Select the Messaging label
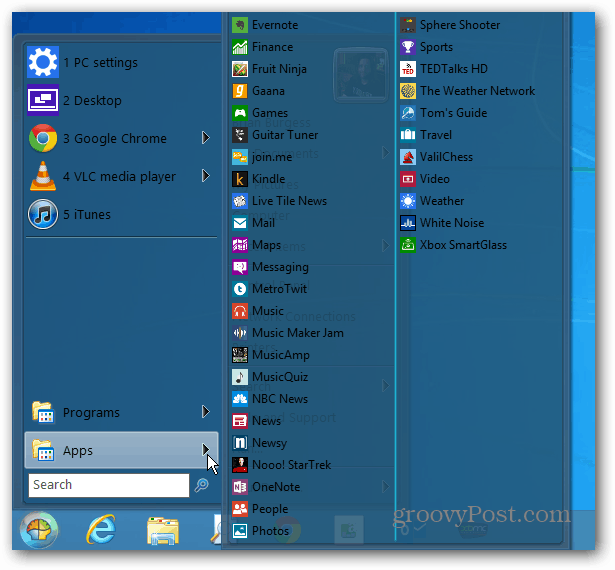 click(280, 267)
